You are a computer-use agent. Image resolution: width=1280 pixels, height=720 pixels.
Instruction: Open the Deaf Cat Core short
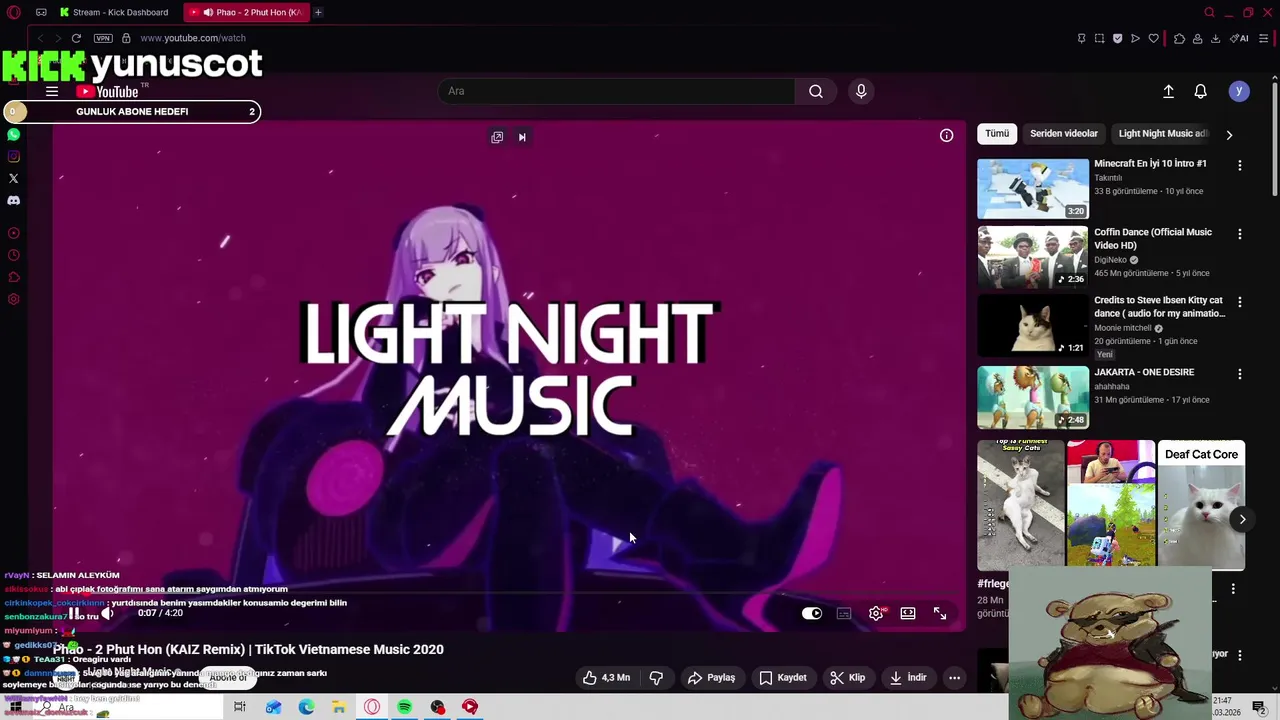coord(1201,505)
